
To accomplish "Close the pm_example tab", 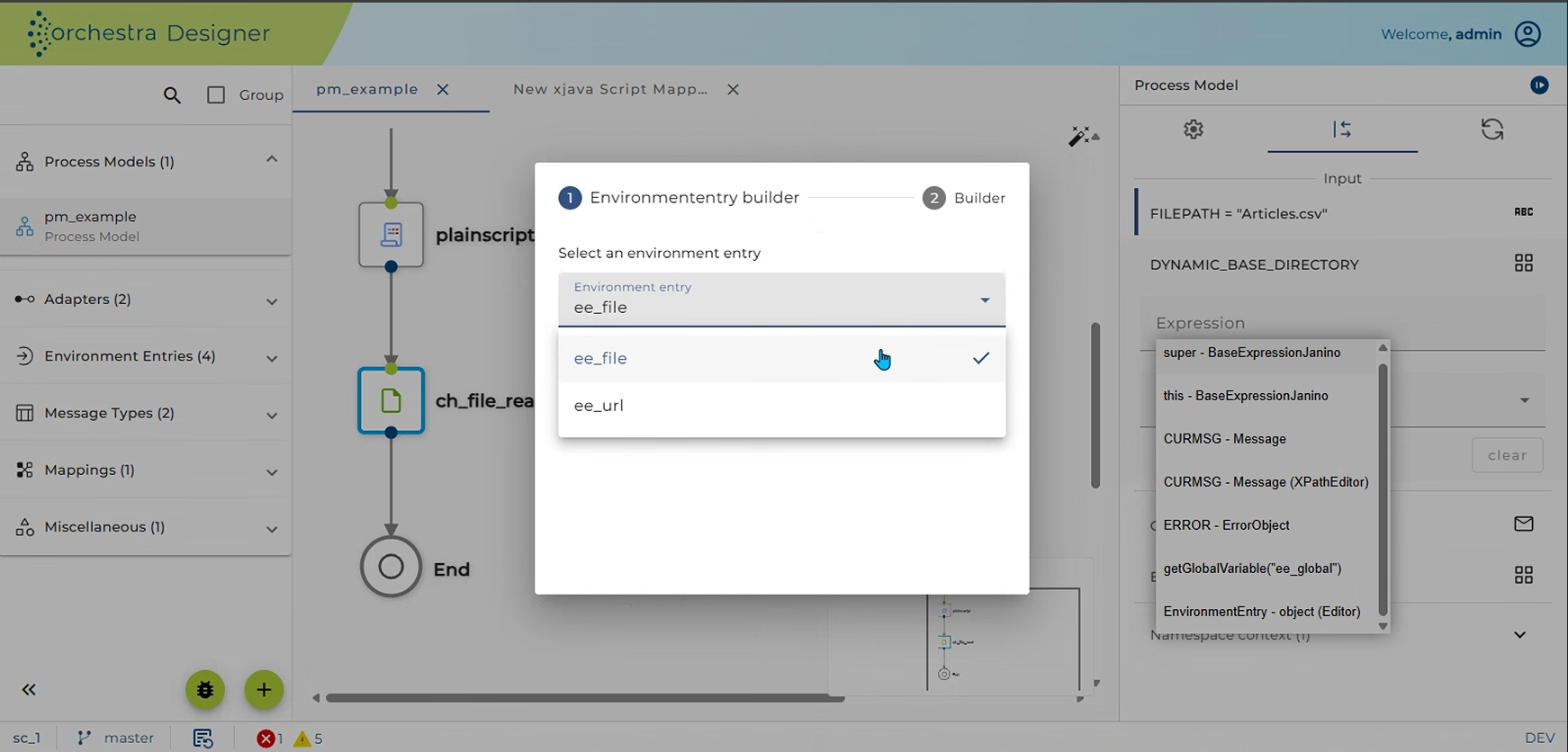I will 443,89.
